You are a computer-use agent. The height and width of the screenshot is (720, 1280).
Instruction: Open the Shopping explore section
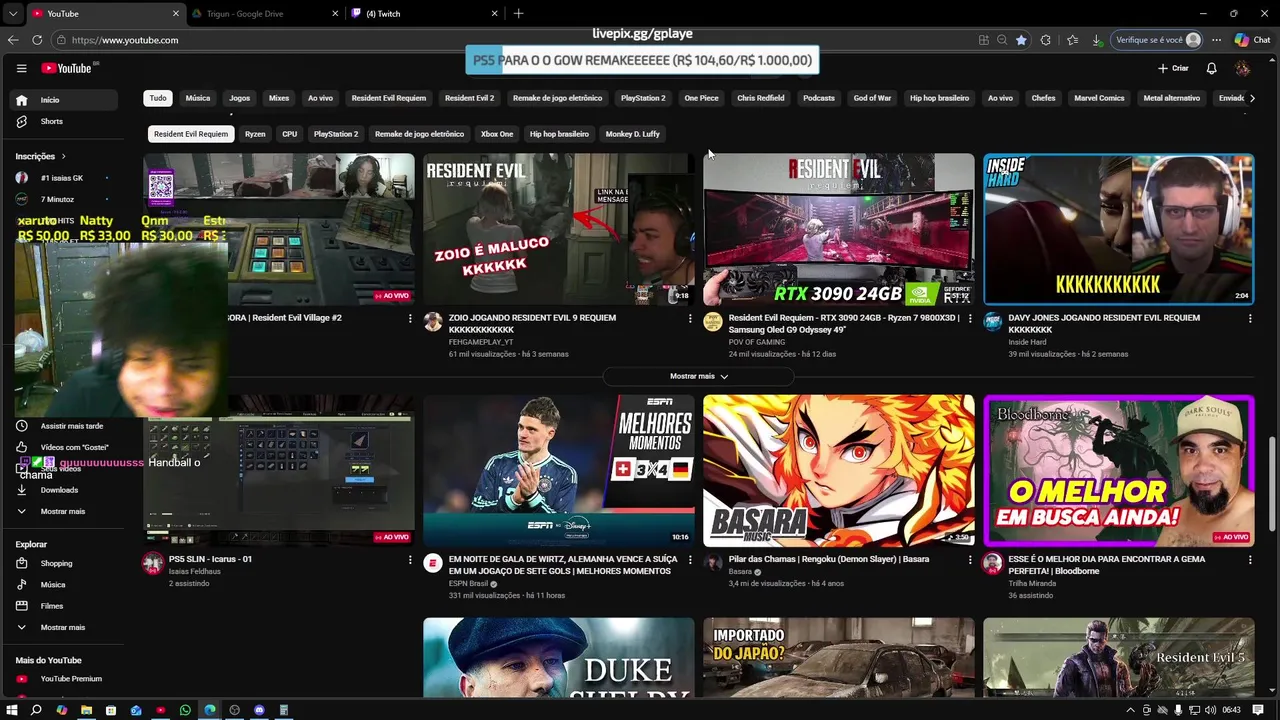click(x=63, y=563)
